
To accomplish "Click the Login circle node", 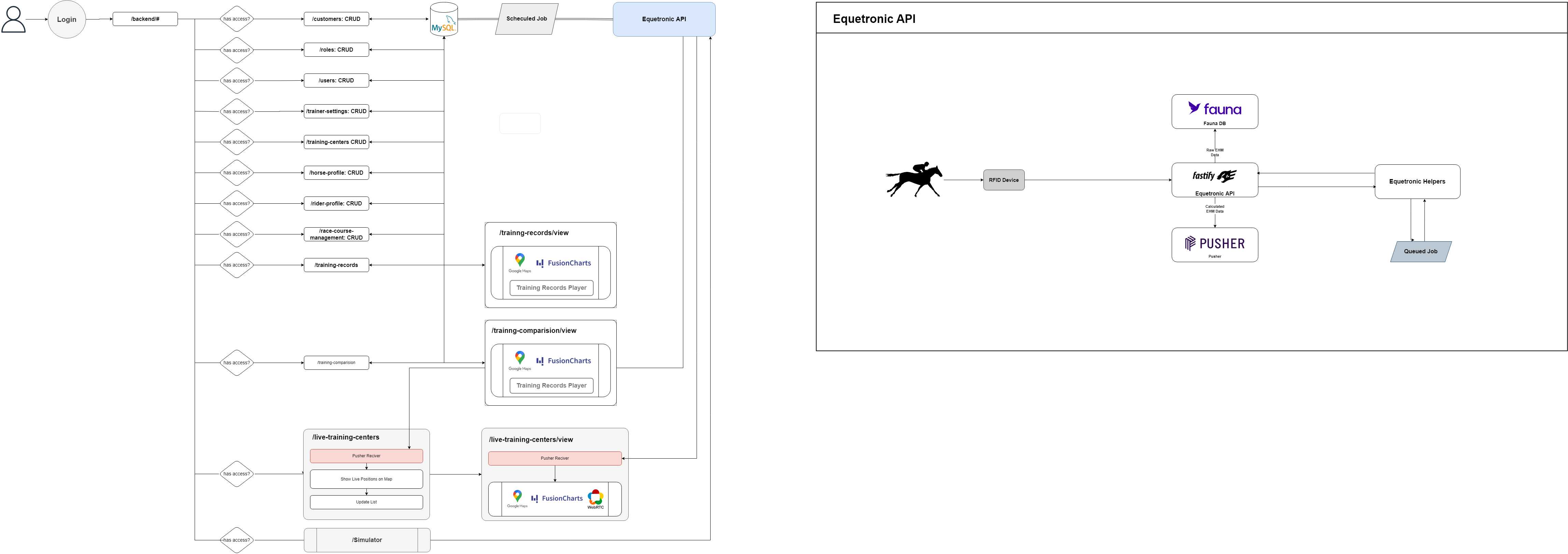I will [66, 19].
